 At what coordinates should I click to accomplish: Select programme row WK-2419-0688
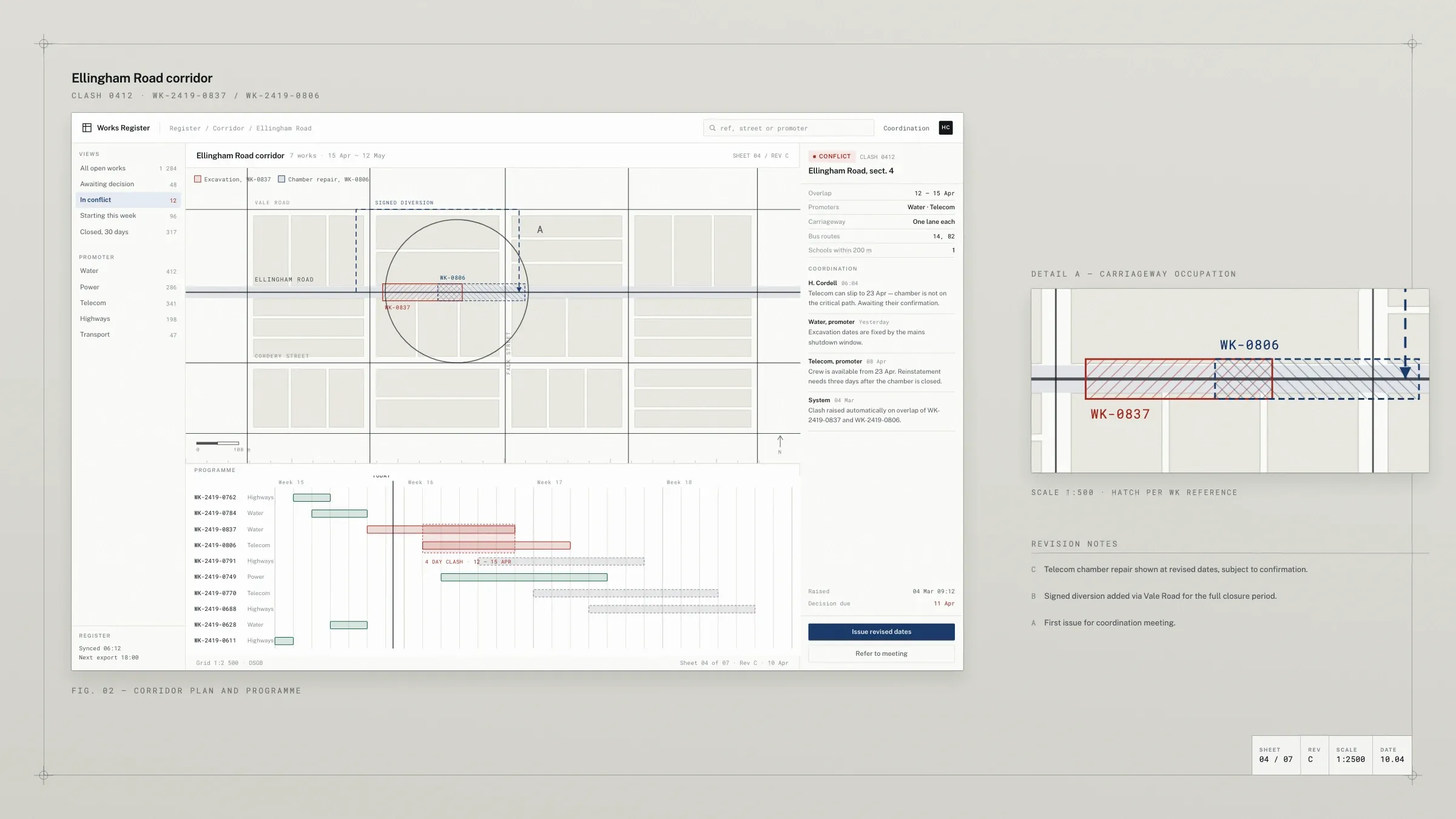pyautogui.click(x=493, y=609)
